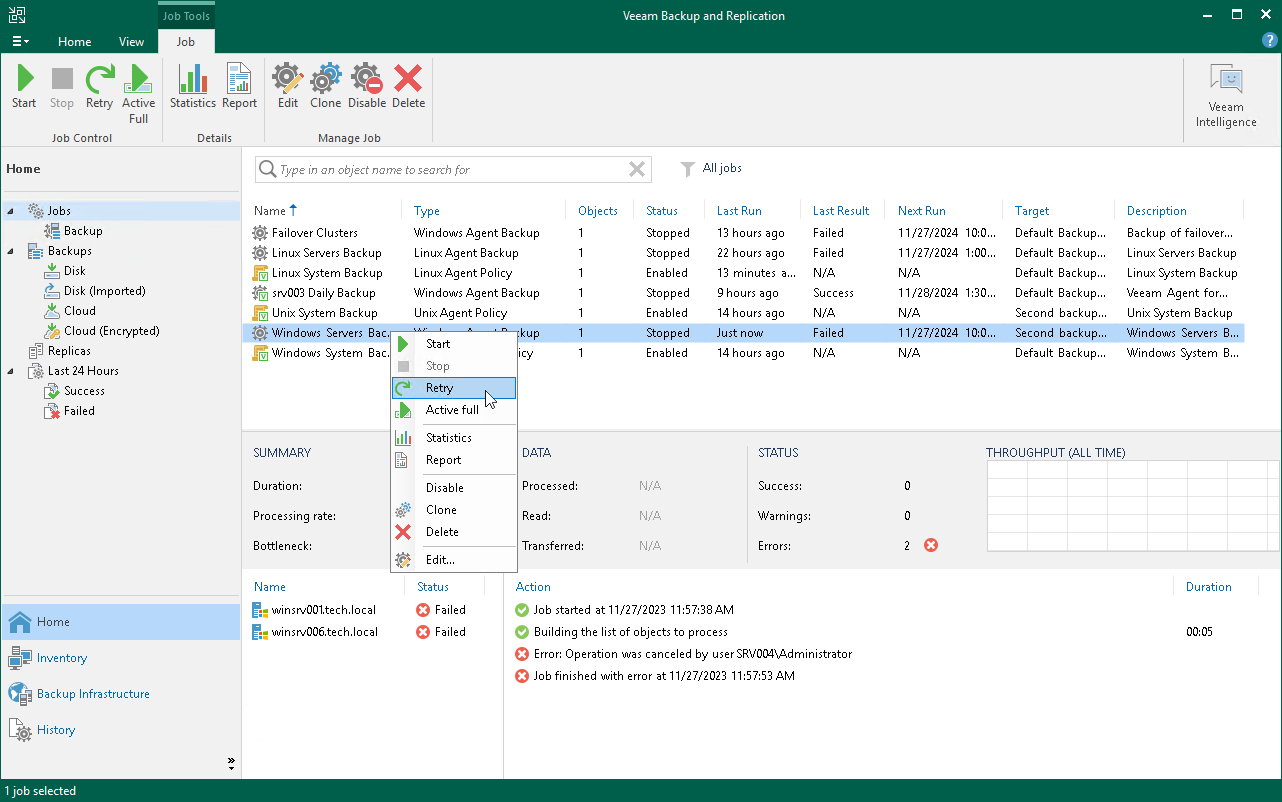Open the Home navigation view

pyautogui.click(x=121, y=622)
